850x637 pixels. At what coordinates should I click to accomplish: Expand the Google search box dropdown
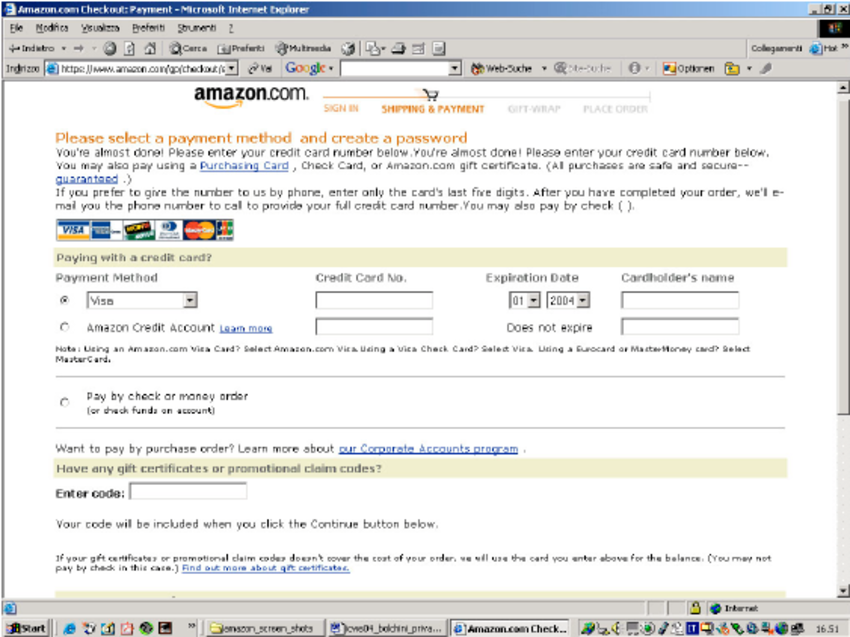point(455,68)
